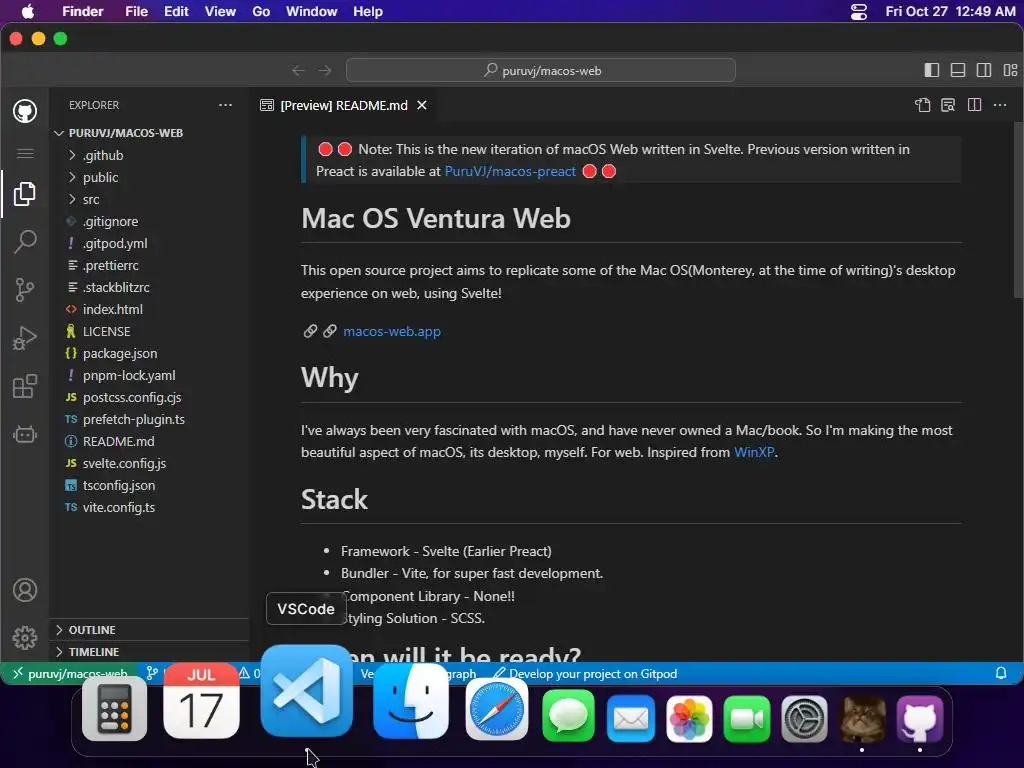Click the puruvj/macos-web remote indicator
Screen dimensions: 1024x768
coord(70,673)
